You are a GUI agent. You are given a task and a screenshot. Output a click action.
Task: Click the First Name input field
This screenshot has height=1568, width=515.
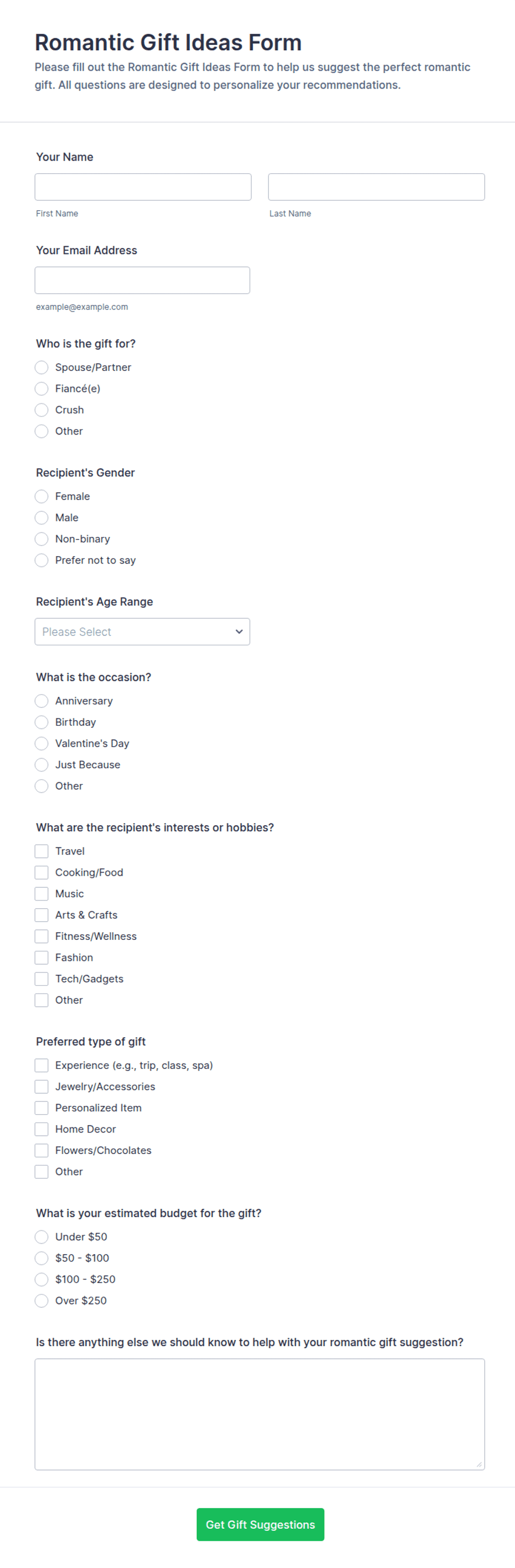click(142, 187)
